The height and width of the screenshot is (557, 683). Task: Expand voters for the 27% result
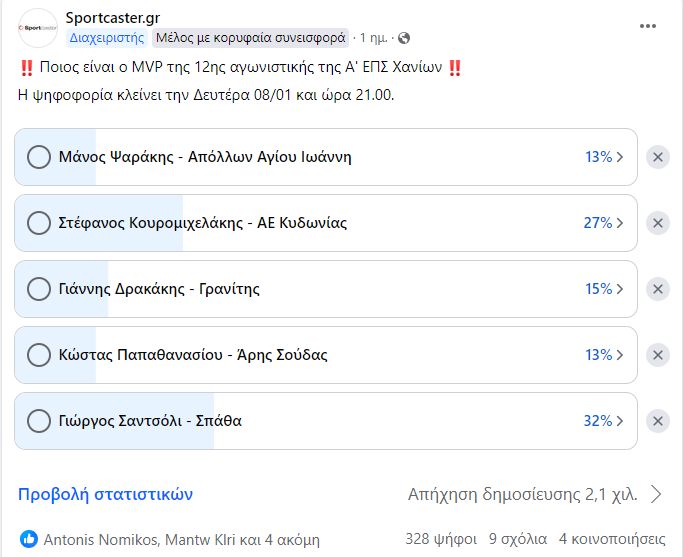coord(620,223)
